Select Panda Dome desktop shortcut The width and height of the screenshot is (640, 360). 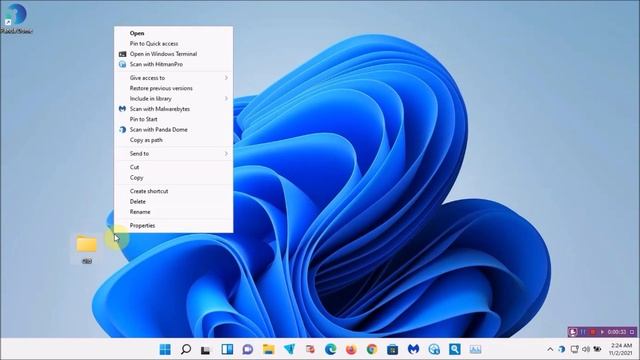tap(16, 18)
